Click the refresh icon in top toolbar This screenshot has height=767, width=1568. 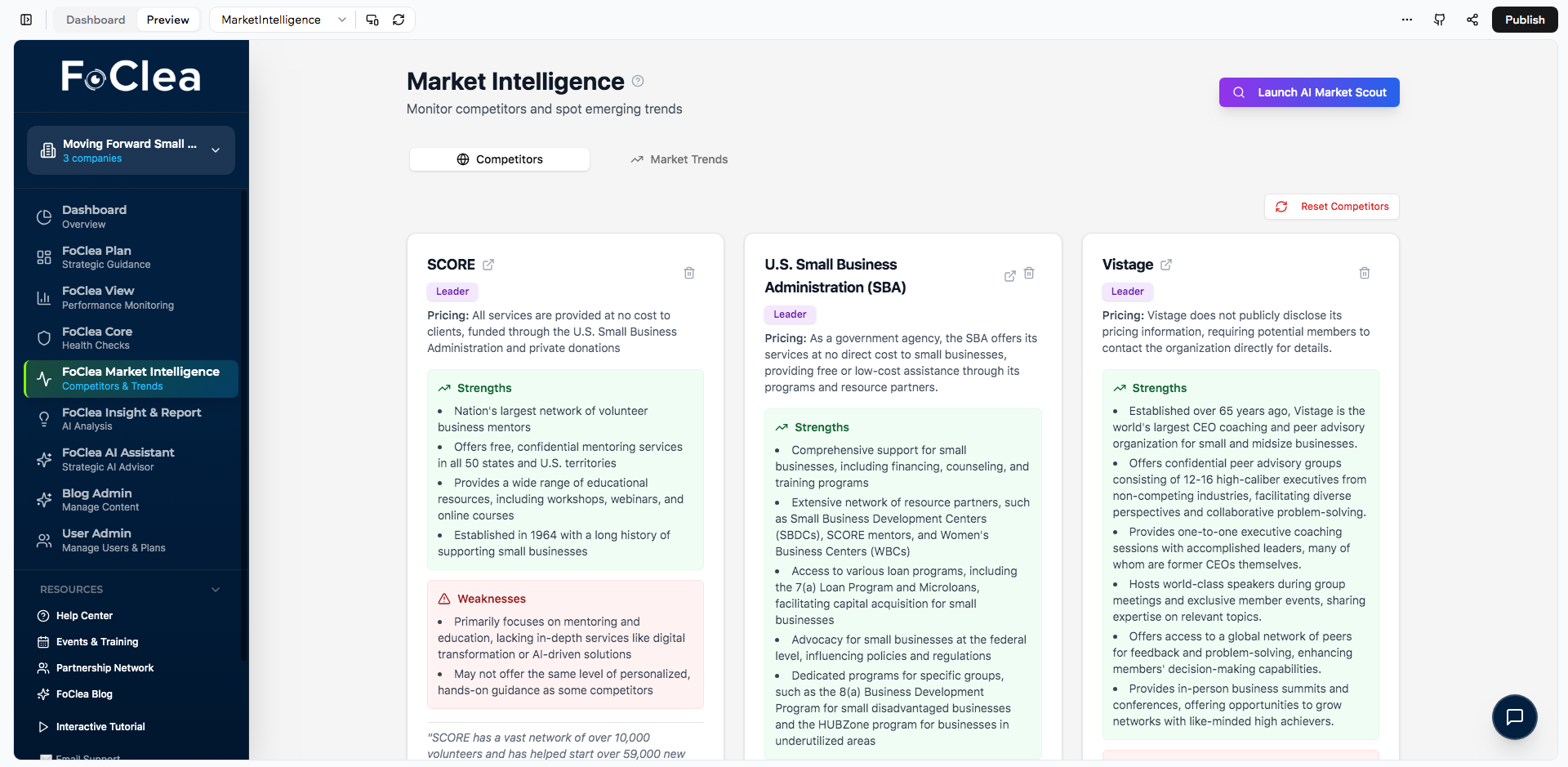click(x=399, y=20)
